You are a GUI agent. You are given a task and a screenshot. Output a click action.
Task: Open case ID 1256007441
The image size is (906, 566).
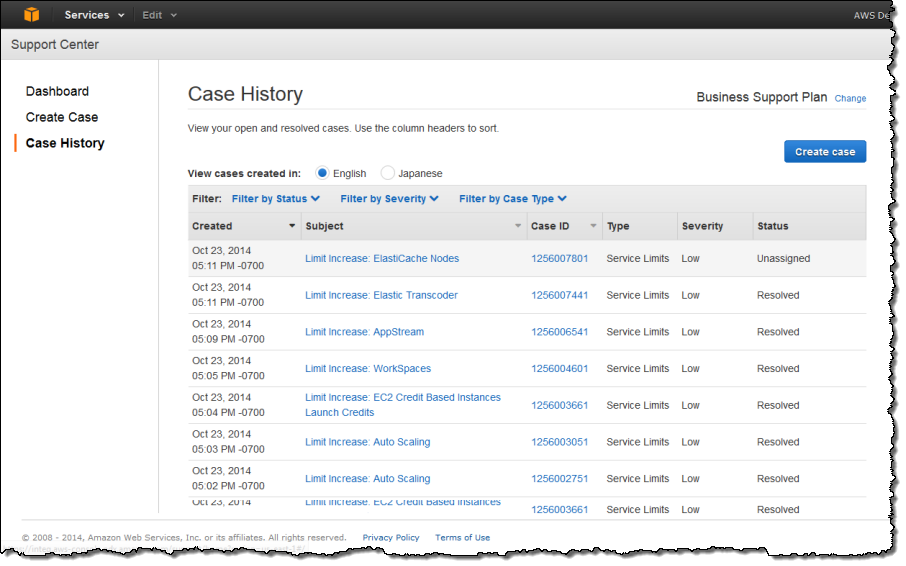[559, 295]
